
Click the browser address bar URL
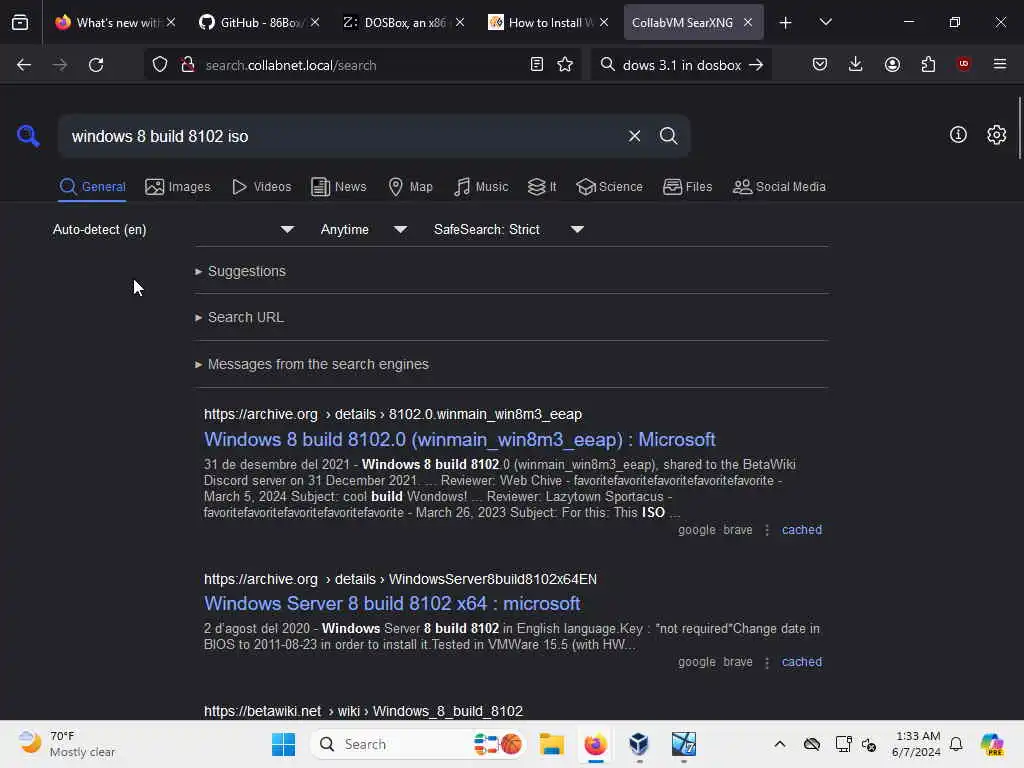291,65
